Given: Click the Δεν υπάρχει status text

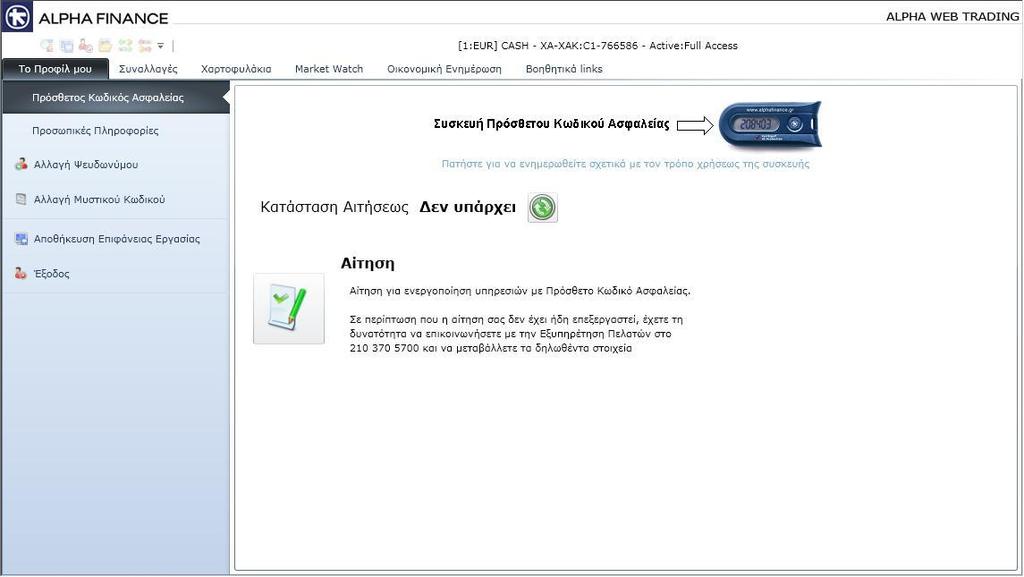Looking at the screenshot, I should (468, 208).
